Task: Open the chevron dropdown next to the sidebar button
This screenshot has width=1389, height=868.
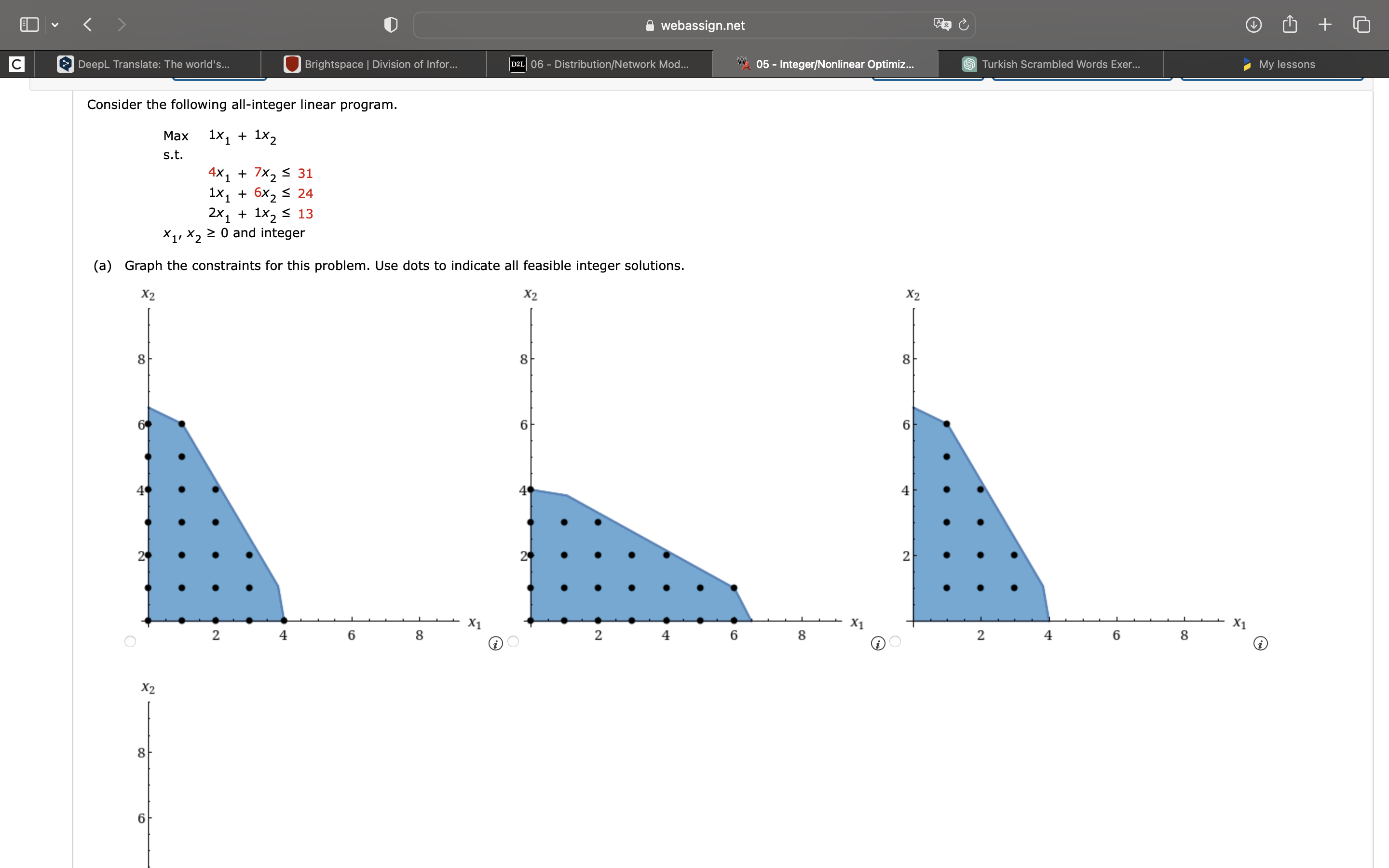Action: coord(55,24)
